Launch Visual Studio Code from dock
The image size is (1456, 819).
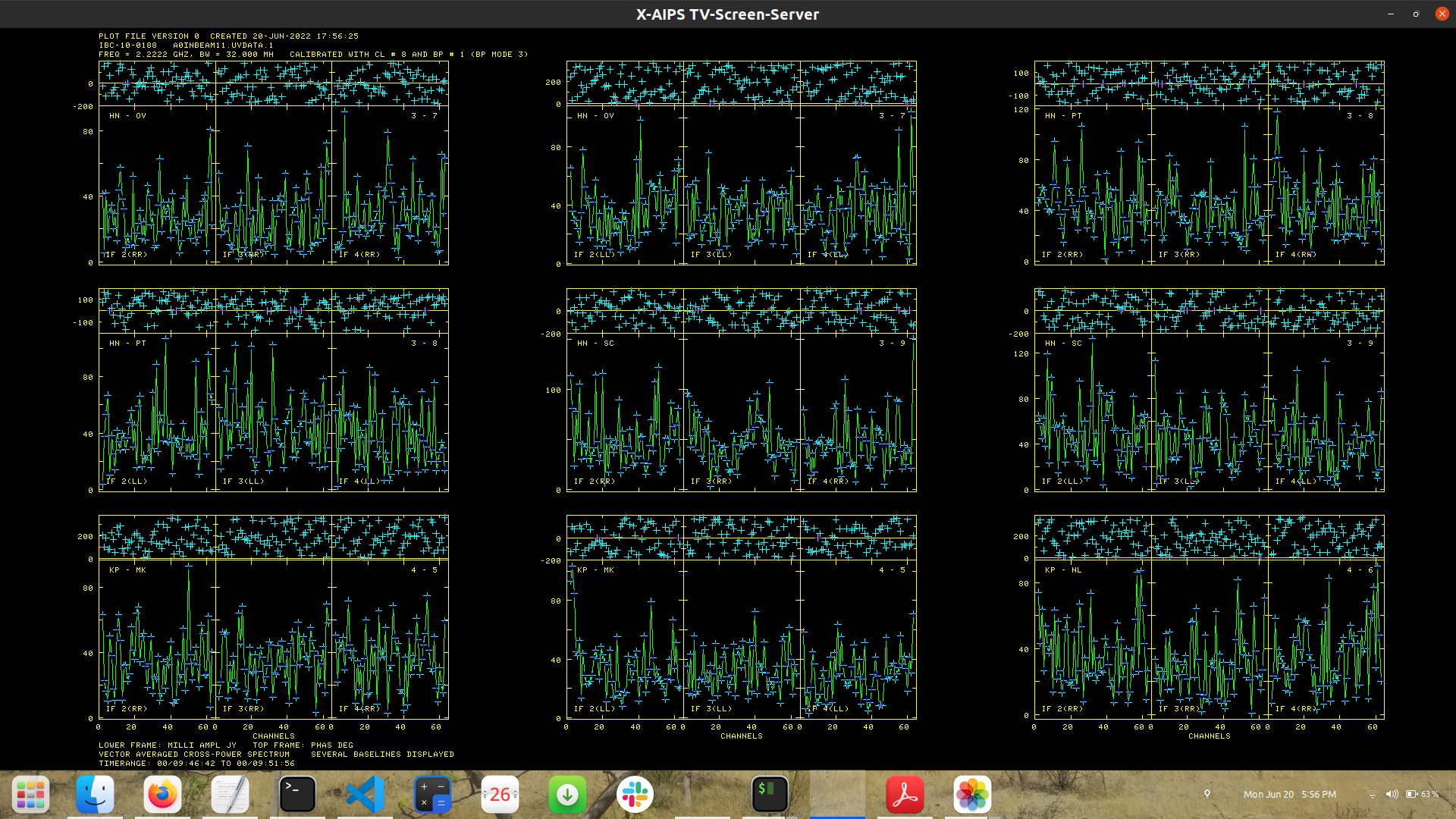coord(365,795)
